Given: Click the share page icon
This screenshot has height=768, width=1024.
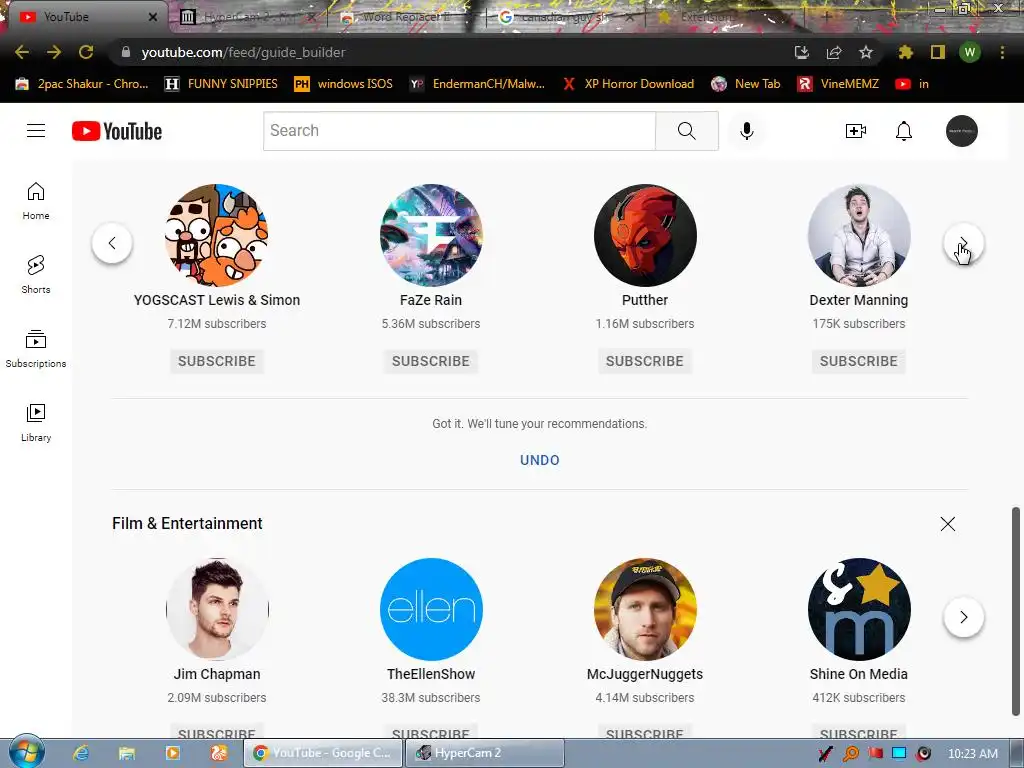Looking at the screenshot, I should 834,52.
